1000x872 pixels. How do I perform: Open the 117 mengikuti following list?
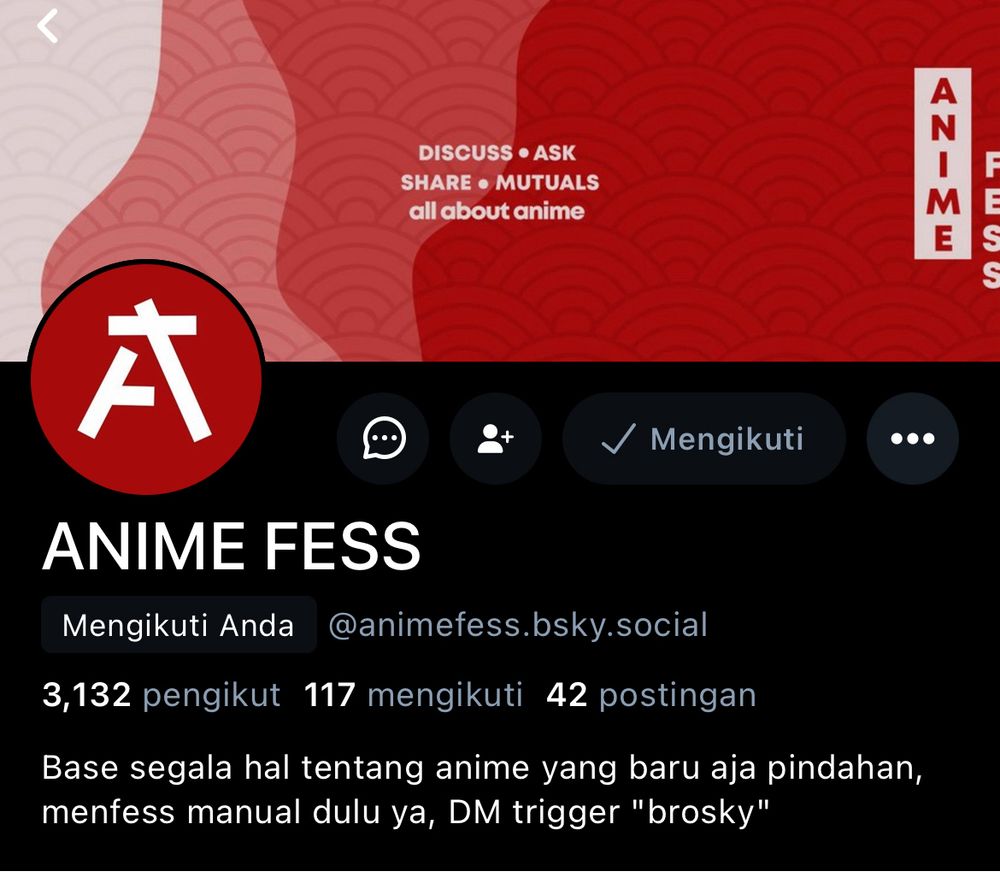[413, 695]
